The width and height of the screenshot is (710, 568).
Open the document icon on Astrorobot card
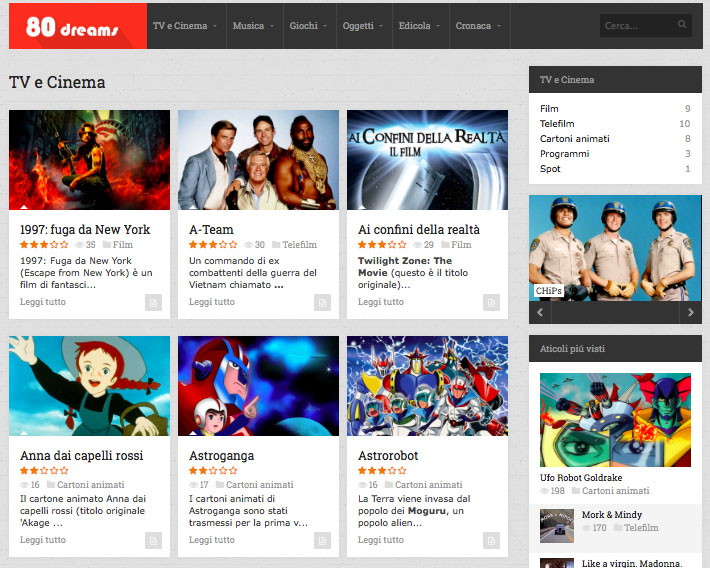(491, 540)
